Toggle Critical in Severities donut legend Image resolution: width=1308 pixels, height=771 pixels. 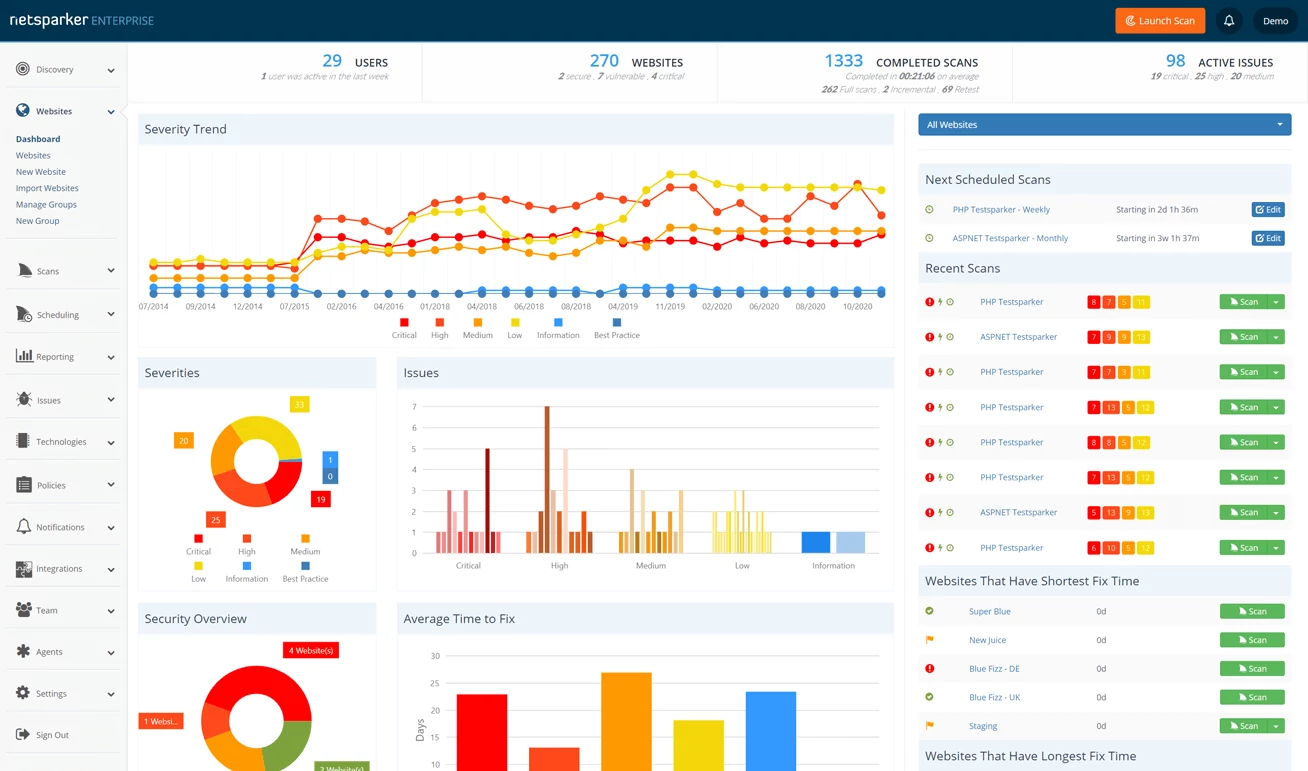click(198, 545)
